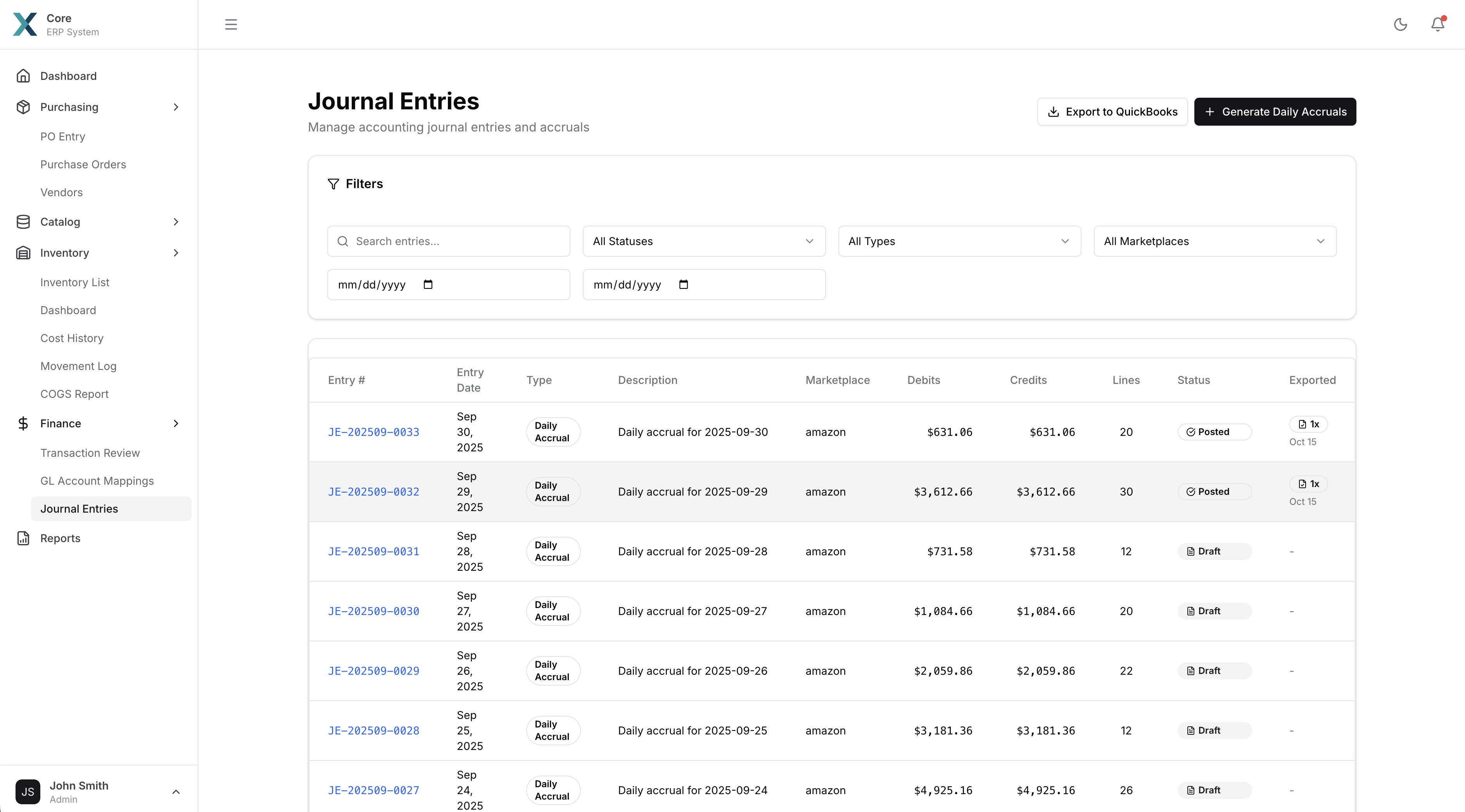The height and width of the screenshot is (812, 1465).
Task: Open entry JE-202509-0033 link
Action: coord(373,432)
